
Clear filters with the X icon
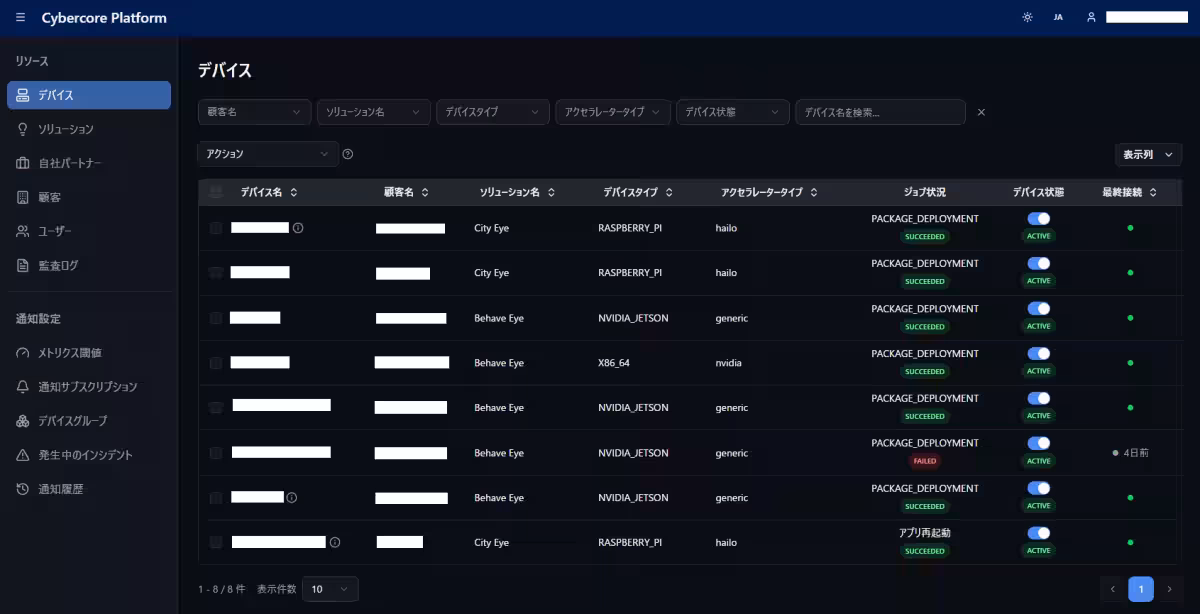[981, 112]
